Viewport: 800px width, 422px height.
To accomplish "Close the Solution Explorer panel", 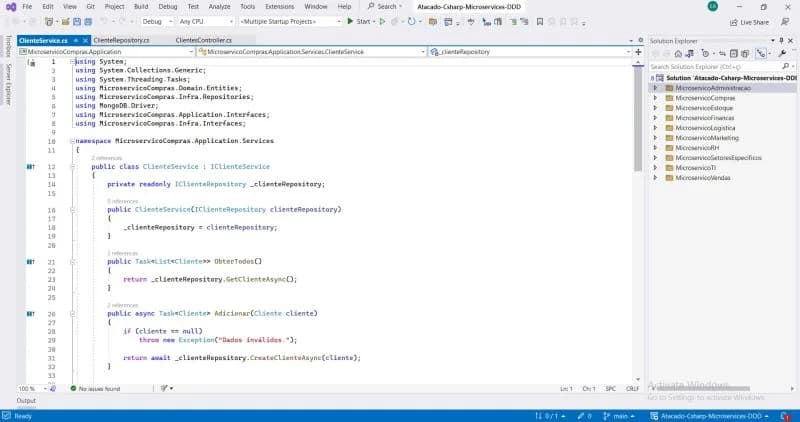I will tap(791, 40).
